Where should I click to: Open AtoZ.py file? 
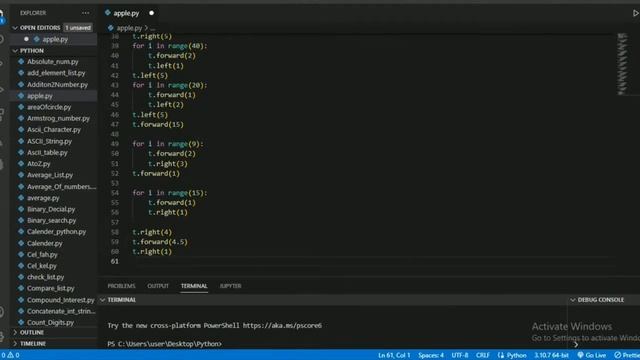click(38, 164)
